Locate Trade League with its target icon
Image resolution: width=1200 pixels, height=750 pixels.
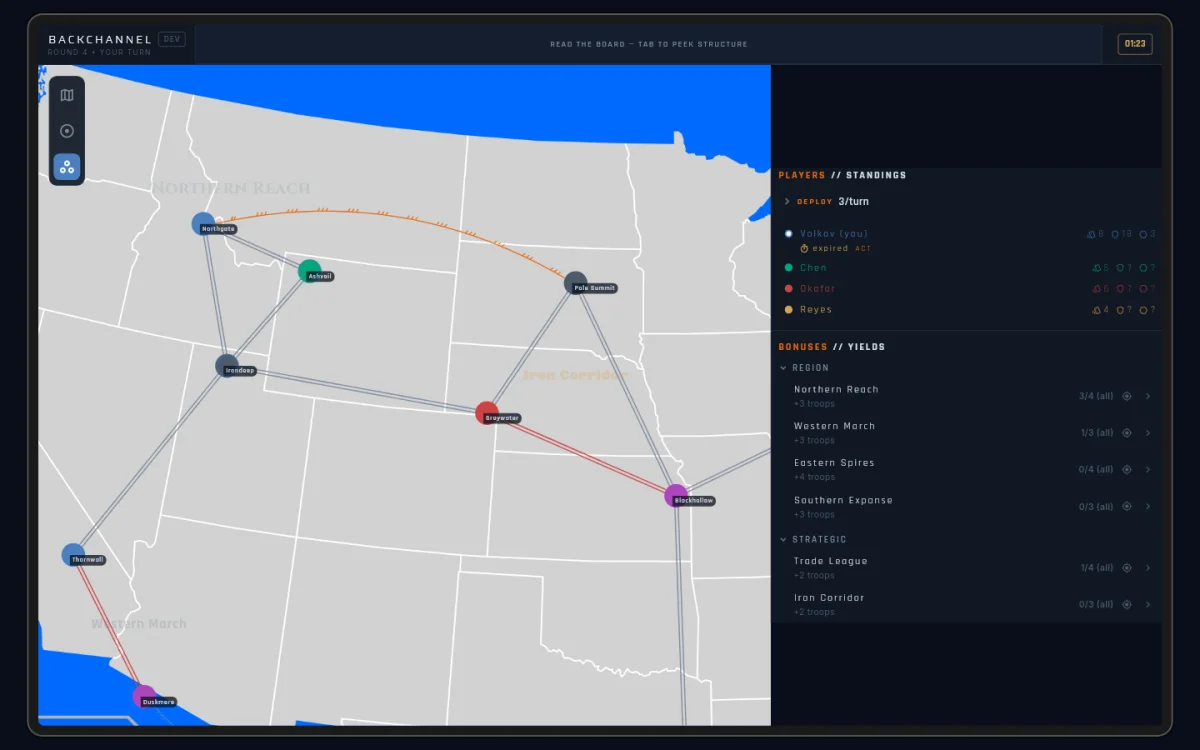pos(1127,568)
